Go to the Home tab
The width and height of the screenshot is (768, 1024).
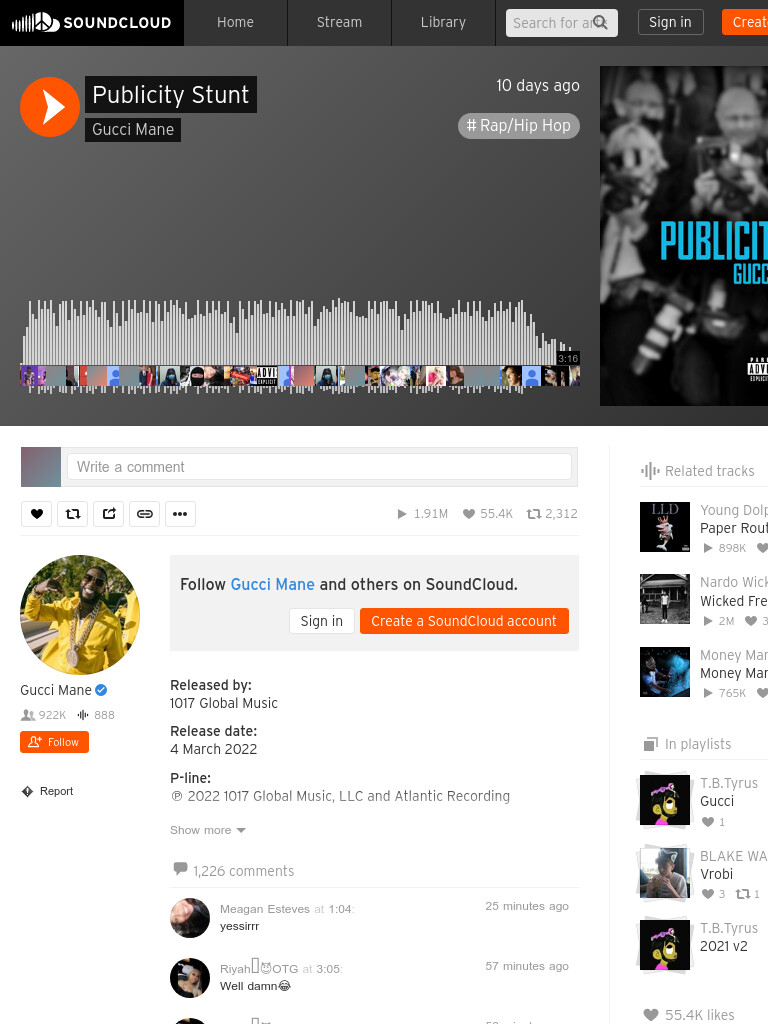235,23
